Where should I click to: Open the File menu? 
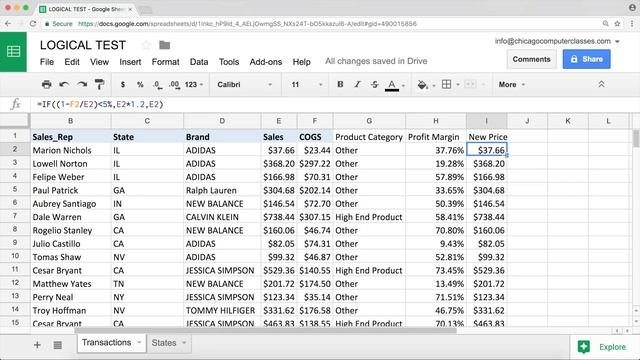(47, 62)
